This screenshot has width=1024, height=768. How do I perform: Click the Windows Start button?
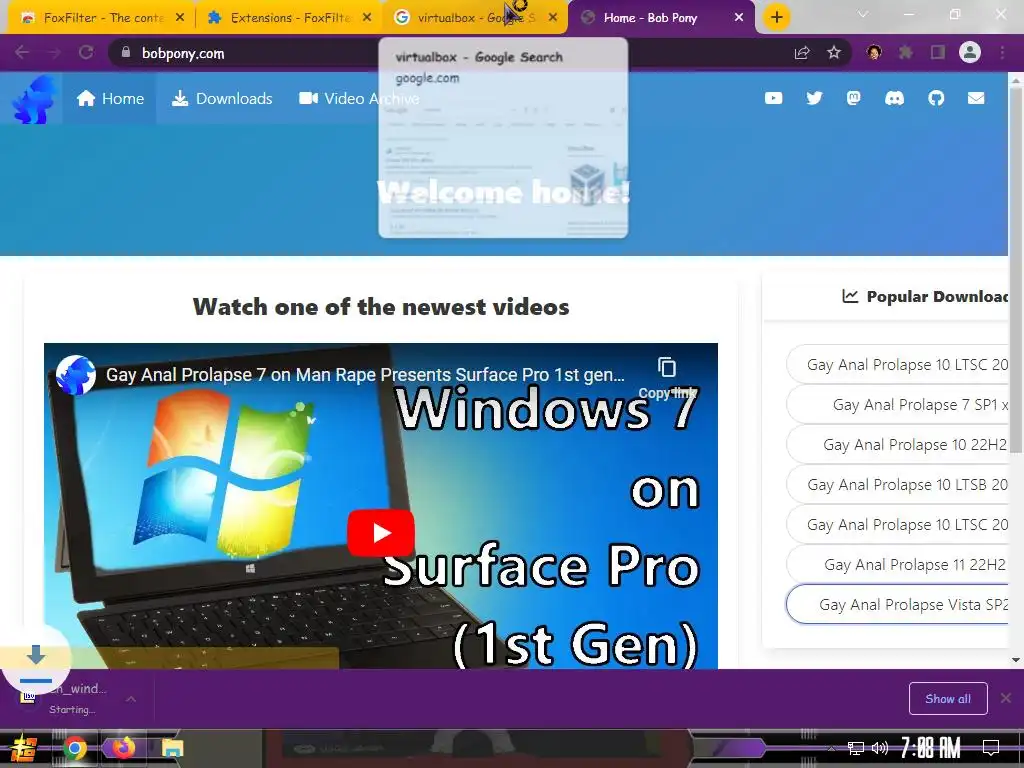(24, 748)
